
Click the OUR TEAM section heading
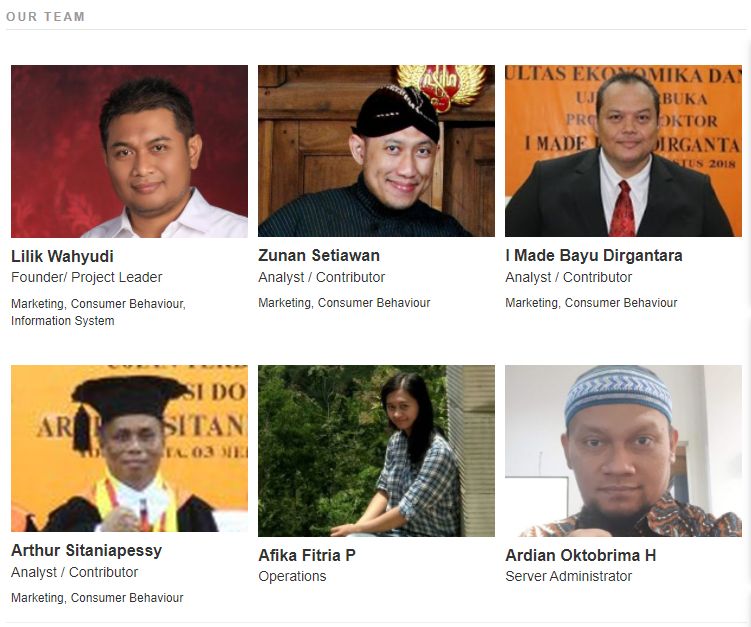pos(46,17)
